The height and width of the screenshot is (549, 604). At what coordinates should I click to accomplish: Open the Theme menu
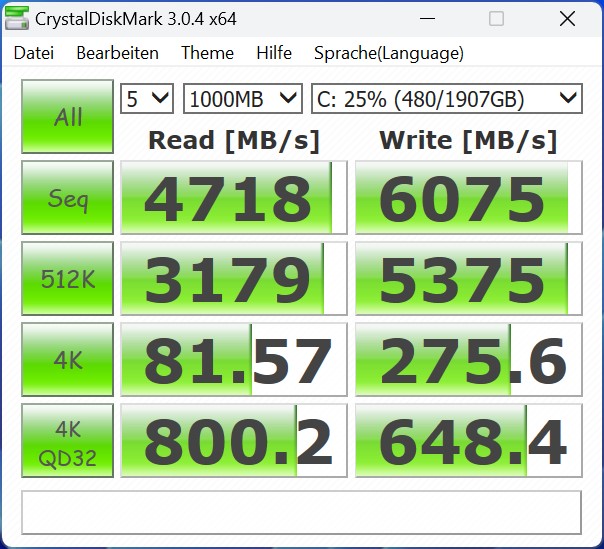tap(207, 53)
